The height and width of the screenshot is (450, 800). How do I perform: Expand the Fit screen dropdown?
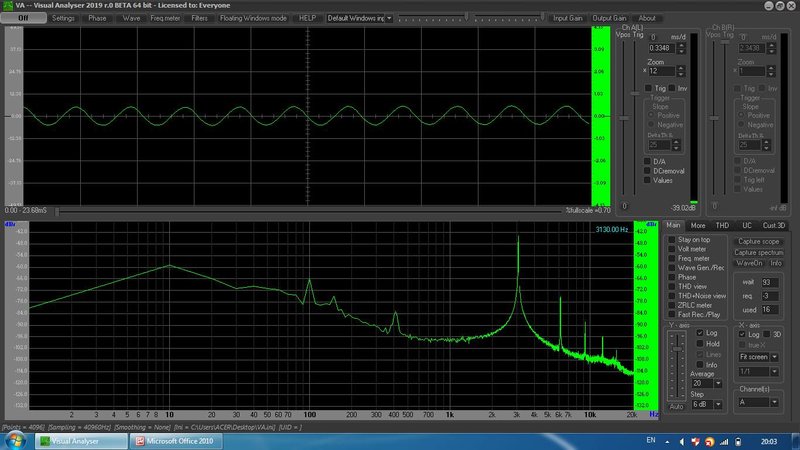coord(774,357)
